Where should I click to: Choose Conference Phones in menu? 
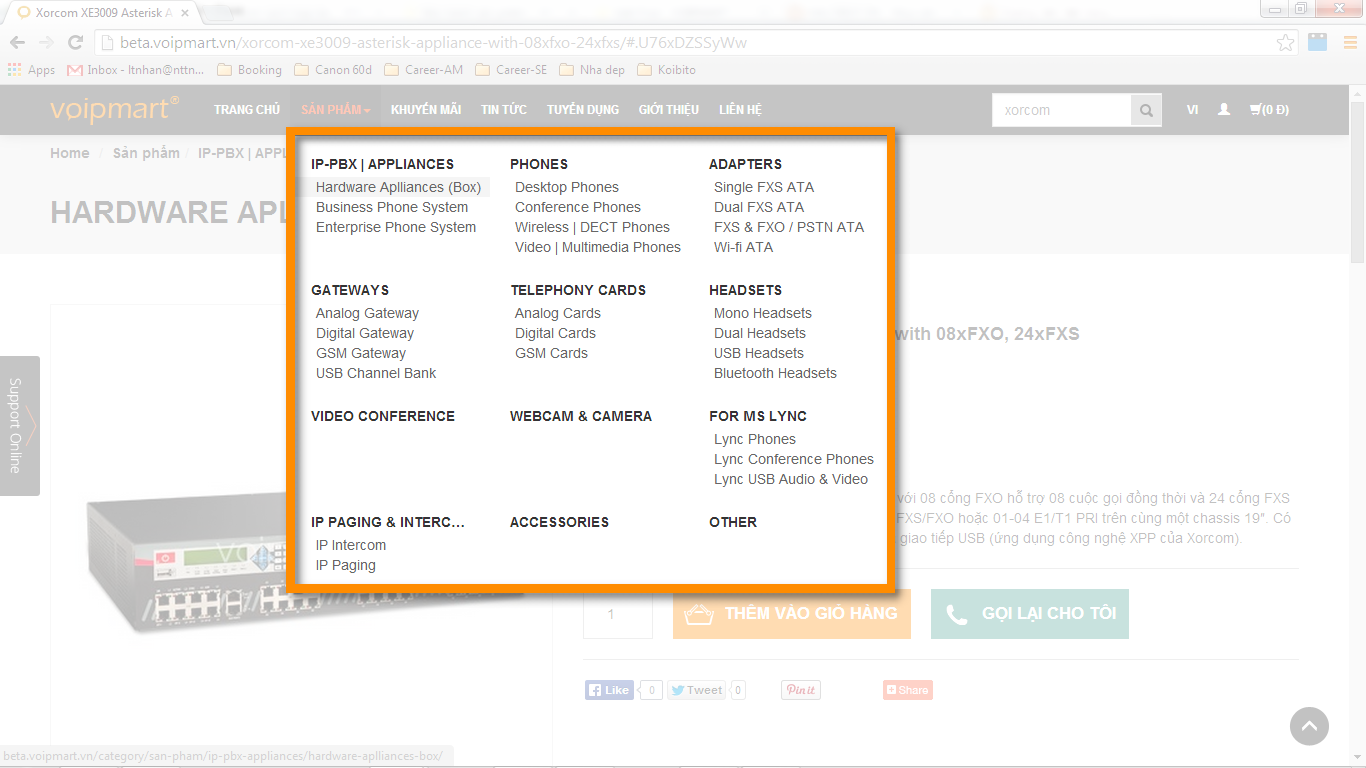click(x=578, y=207)
